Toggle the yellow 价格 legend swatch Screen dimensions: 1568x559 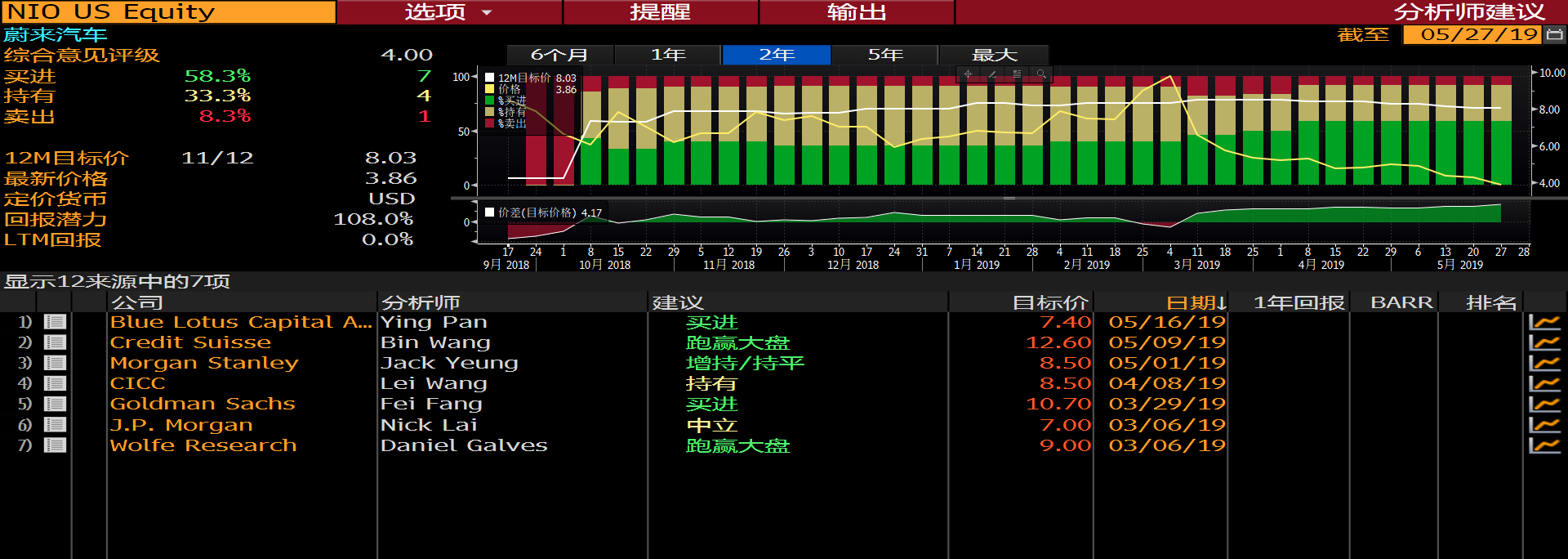coord(490,89)
